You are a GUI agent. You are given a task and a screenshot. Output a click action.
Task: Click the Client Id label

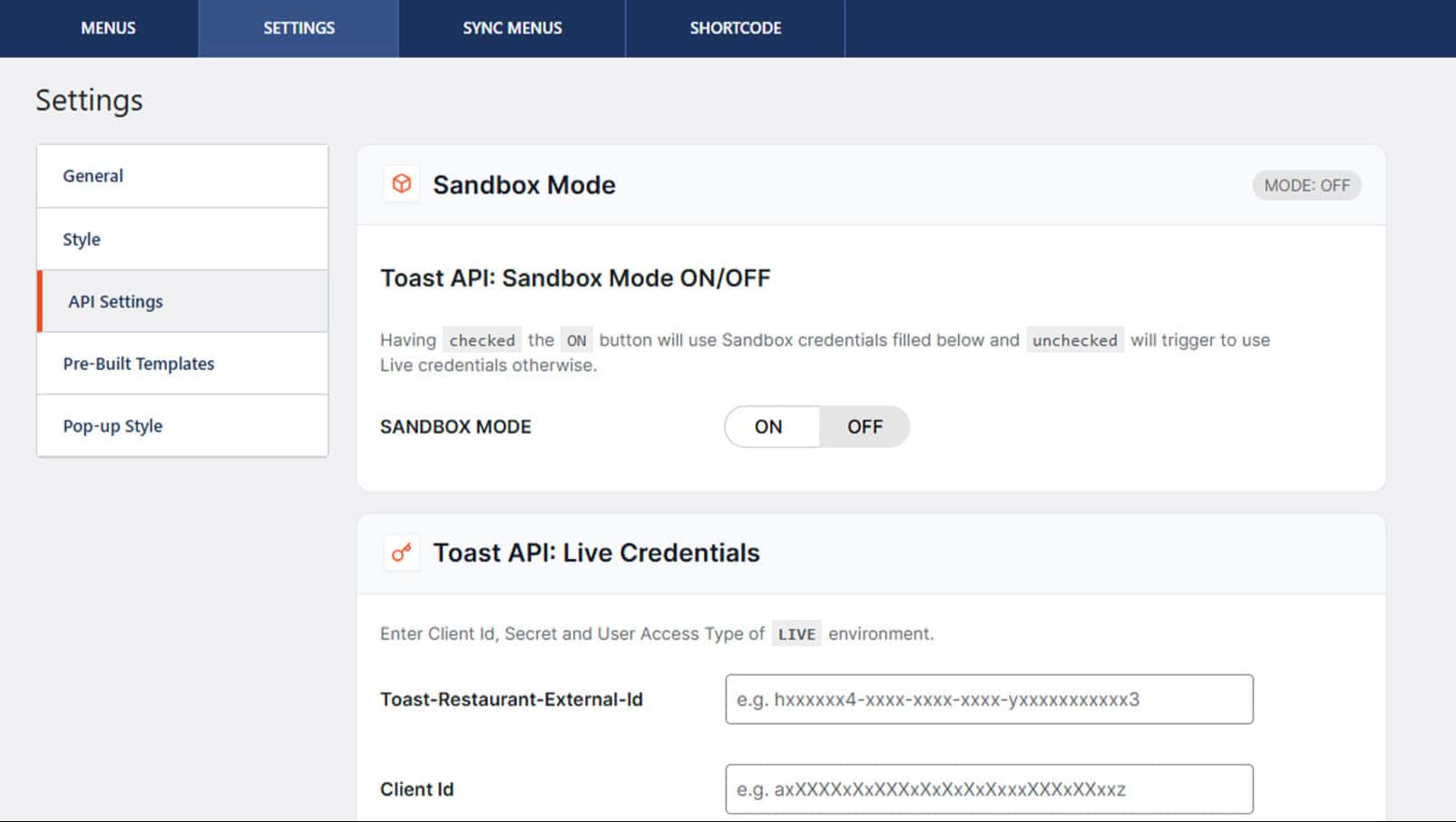coord(416,789)
